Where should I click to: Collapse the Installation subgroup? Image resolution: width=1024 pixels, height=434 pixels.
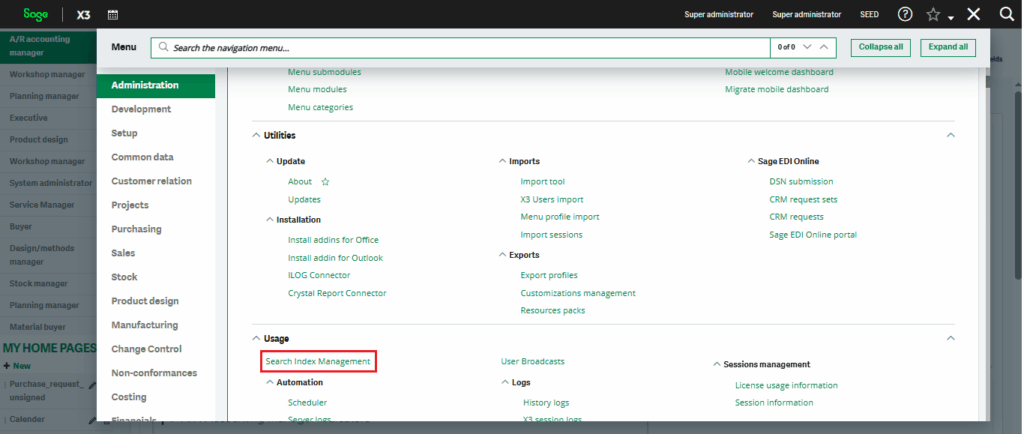point(270,220)
